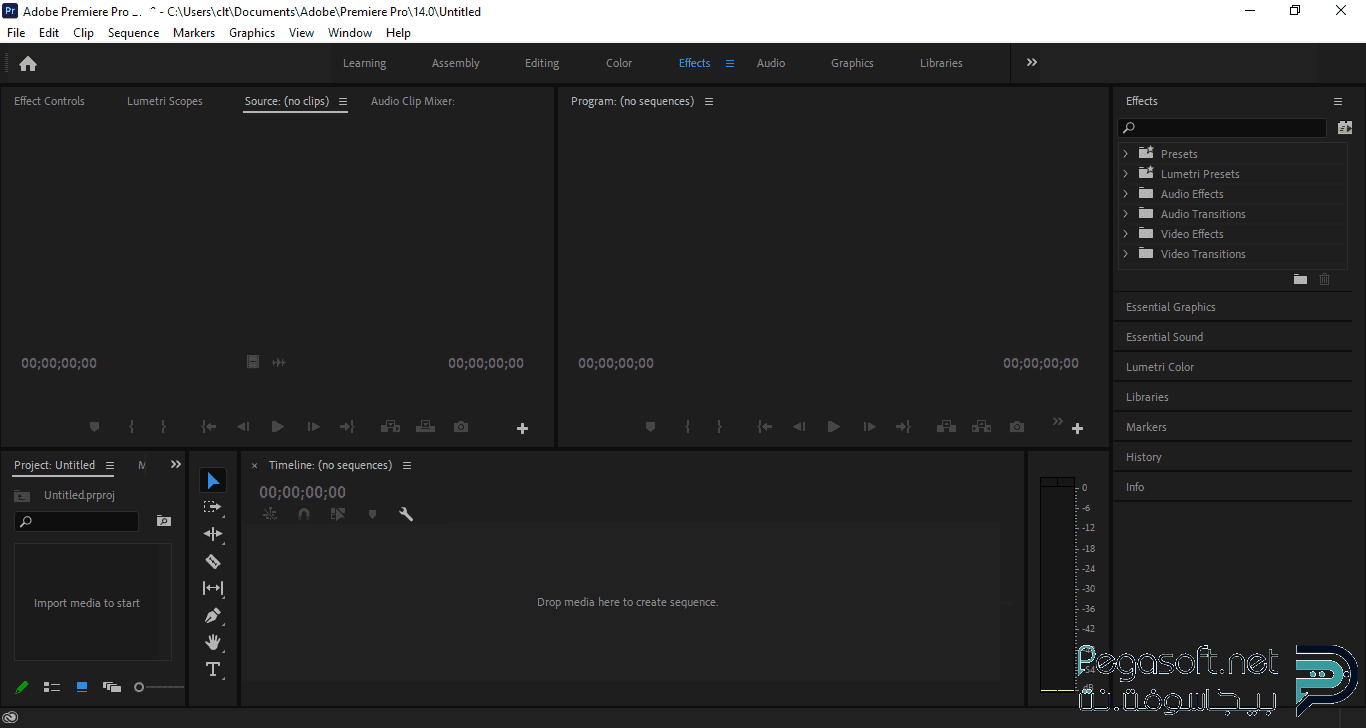Open the Creative Cloud status icon
The height and width of the screenshot is (728, 1366).
(x=10, y=717)
